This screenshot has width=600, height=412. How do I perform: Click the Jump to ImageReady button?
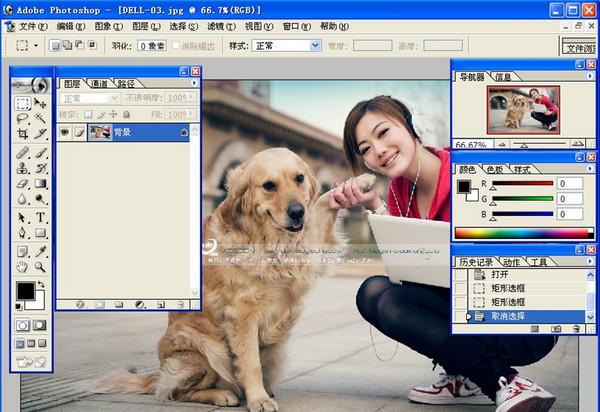(31, 362)
